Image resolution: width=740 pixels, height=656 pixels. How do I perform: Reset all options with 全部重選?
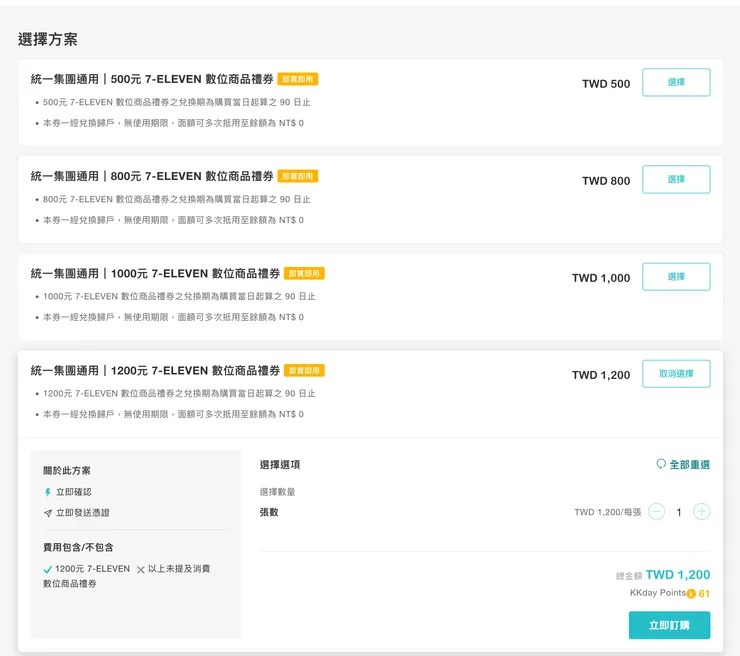[683, 464]
